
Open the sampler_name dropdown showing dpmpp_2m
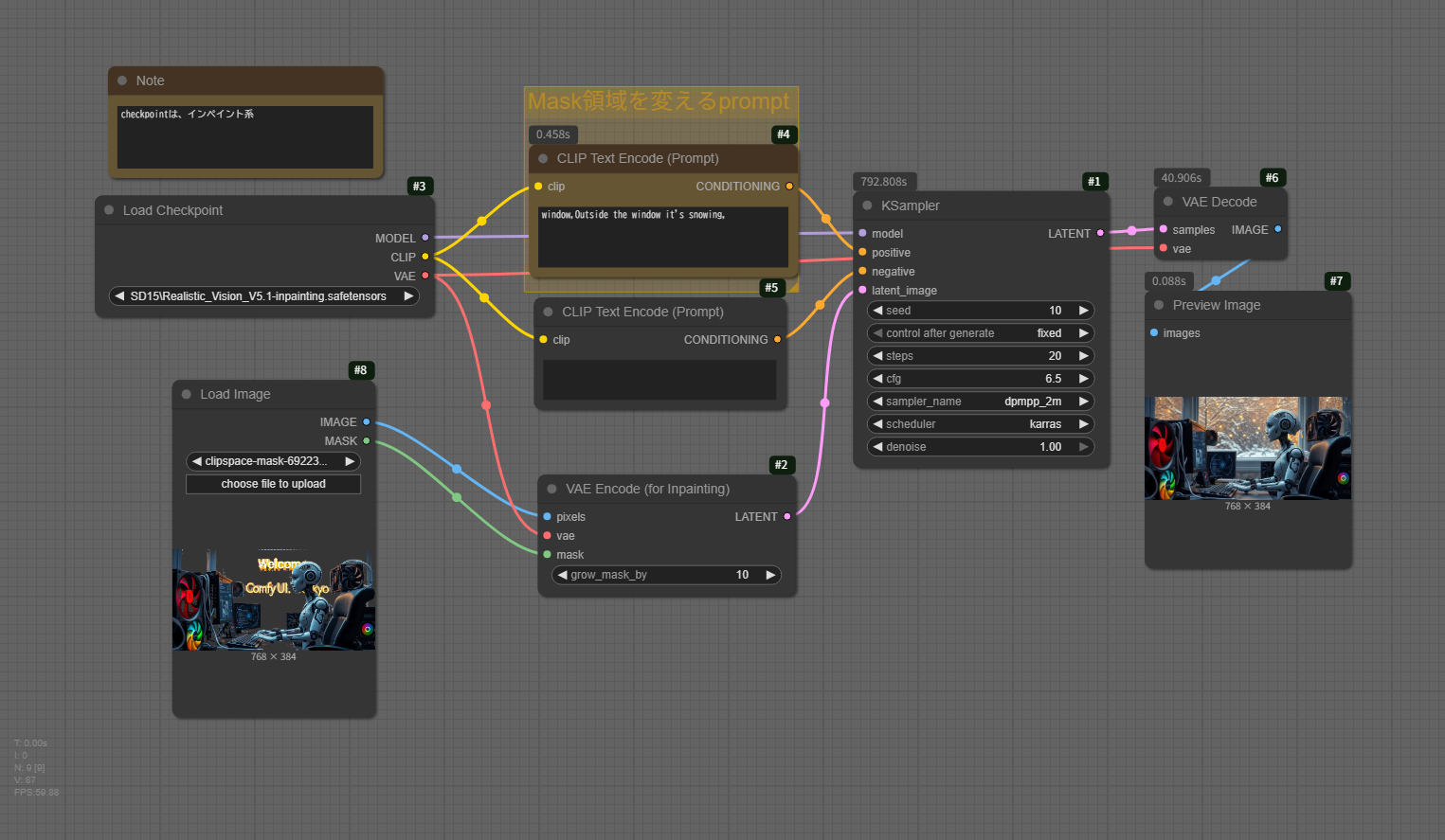coord(980,402)
